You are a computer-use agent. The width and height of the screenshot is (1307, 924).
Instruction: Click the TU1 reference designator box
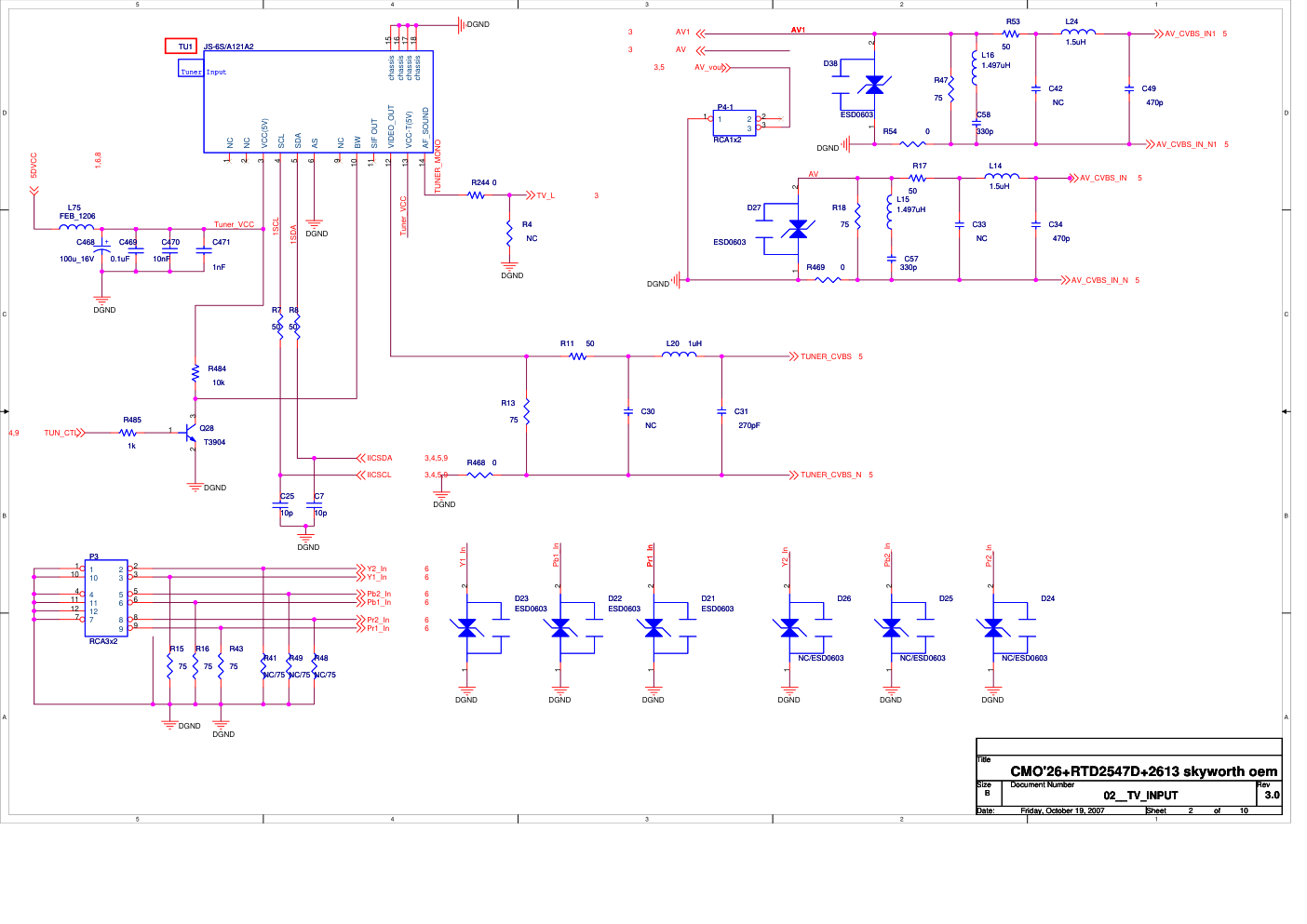click(x=181, y=47)
